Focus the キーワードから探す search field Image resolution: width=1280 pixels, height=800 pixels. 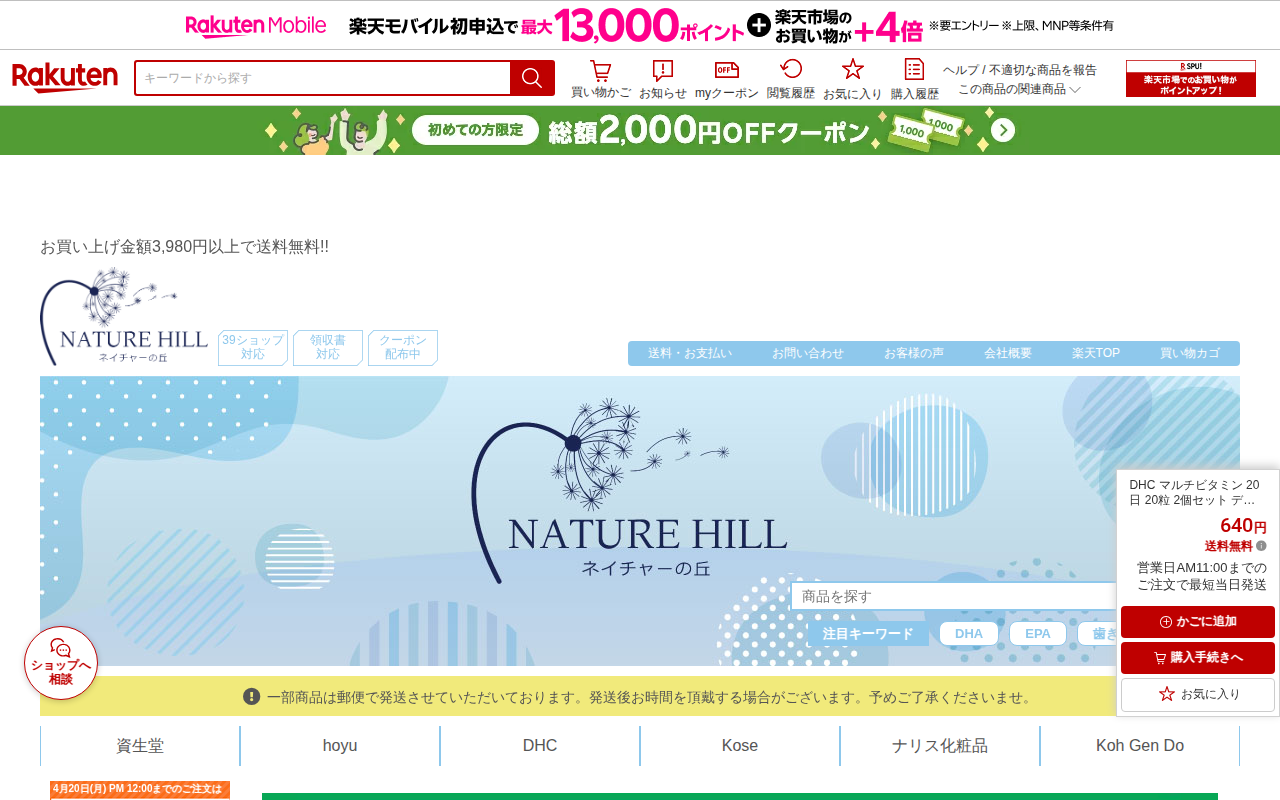tap(323, 78)
